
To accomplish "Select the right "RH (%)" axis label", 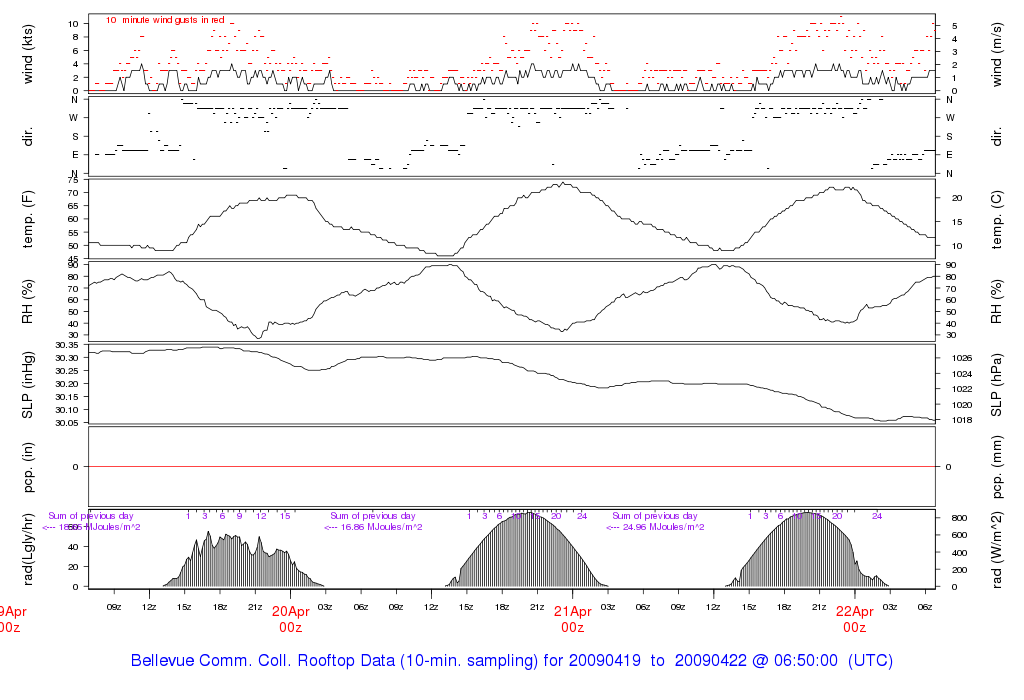I will point(997,302).
